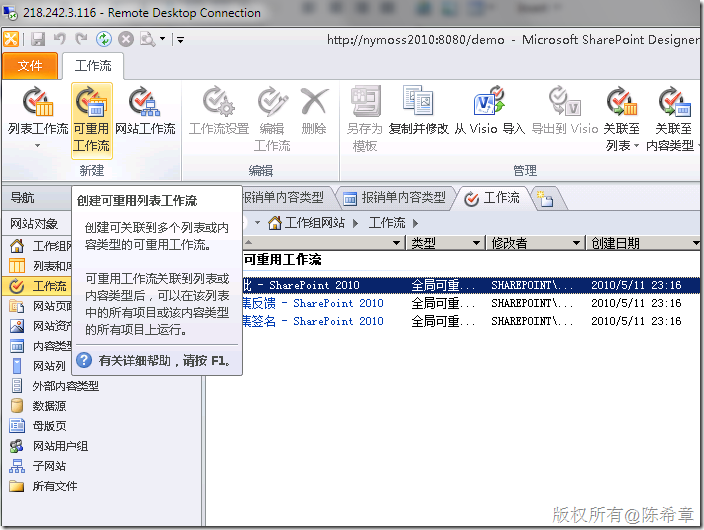Click the preview in browser icon
The width and height of the screenshot is (704, 530).
(147, 40)
